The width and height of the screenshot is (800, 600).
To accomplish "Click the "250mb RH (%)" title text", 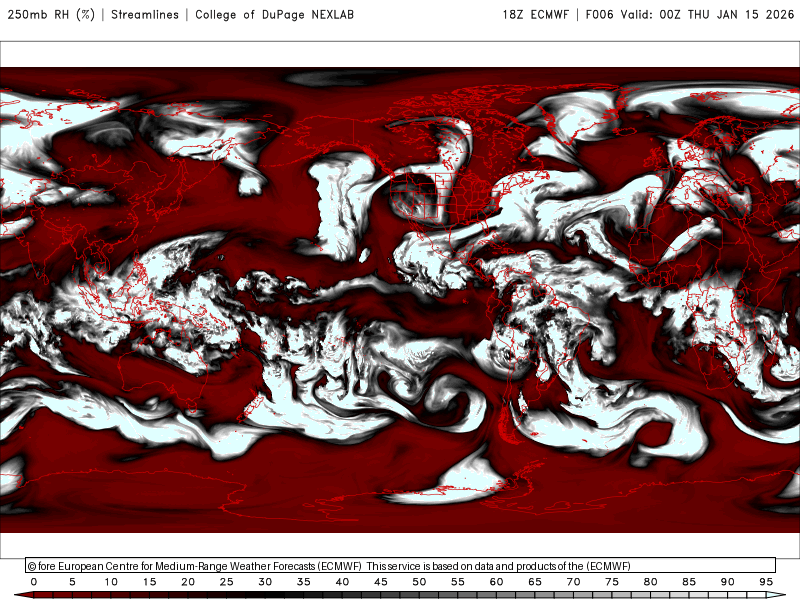I will 51,15.
